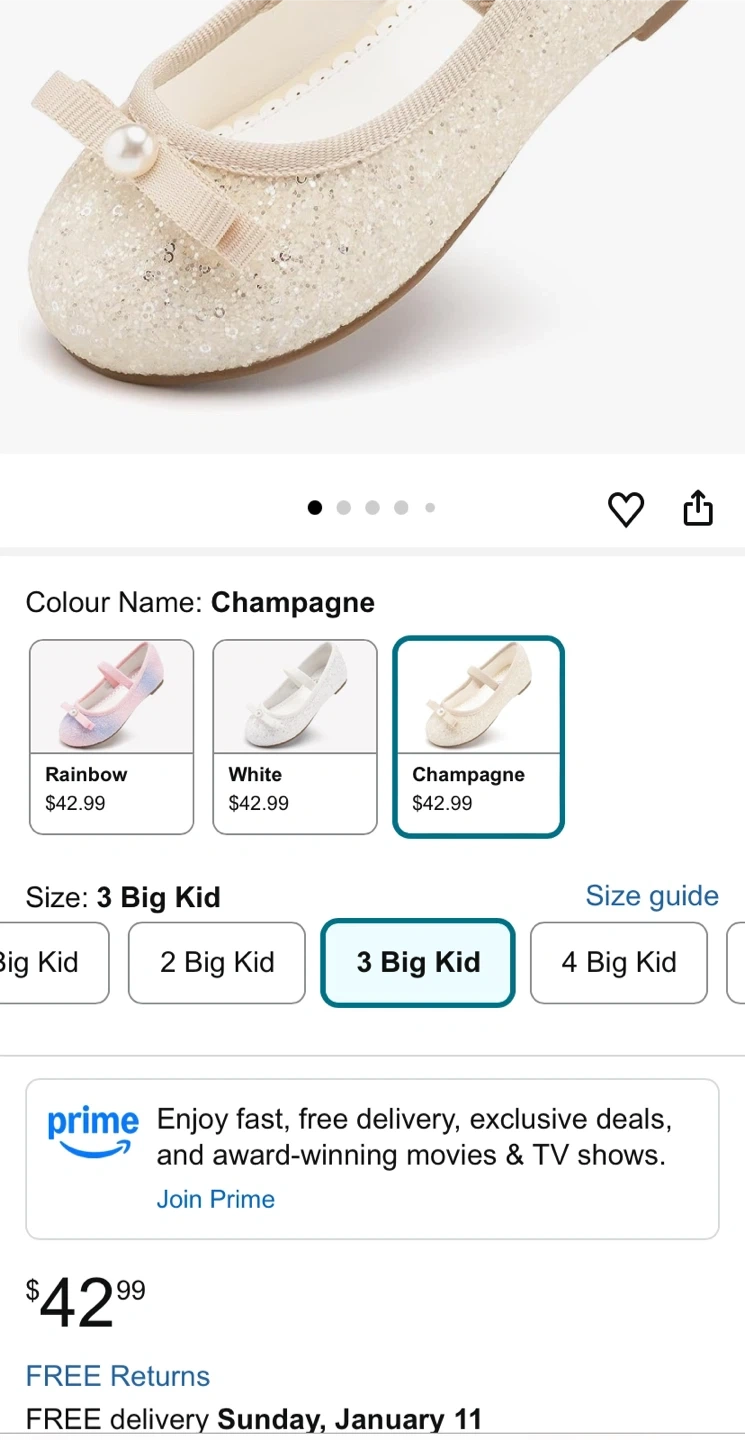This screenshot has width=745, height=1440.
Task: Select the Rainbow colour swatch
Action: [111, 736]
